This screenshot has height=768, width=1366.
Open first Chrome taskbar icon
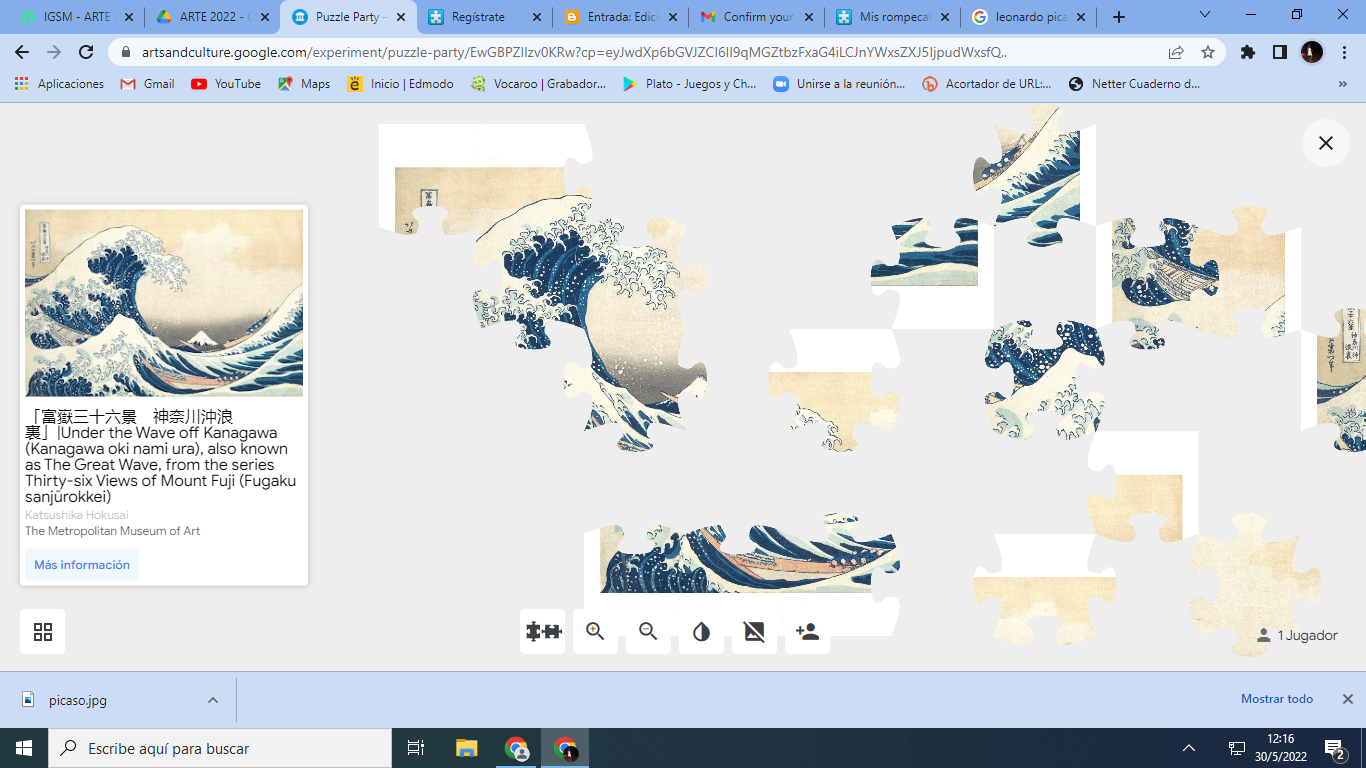coord(516,748)
